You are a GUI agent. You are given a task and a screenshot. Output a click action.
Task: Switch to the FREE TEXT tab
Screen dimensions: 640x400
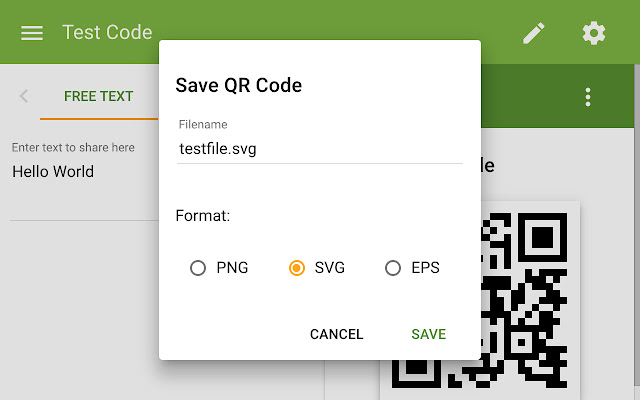click(x=99, y=96)
